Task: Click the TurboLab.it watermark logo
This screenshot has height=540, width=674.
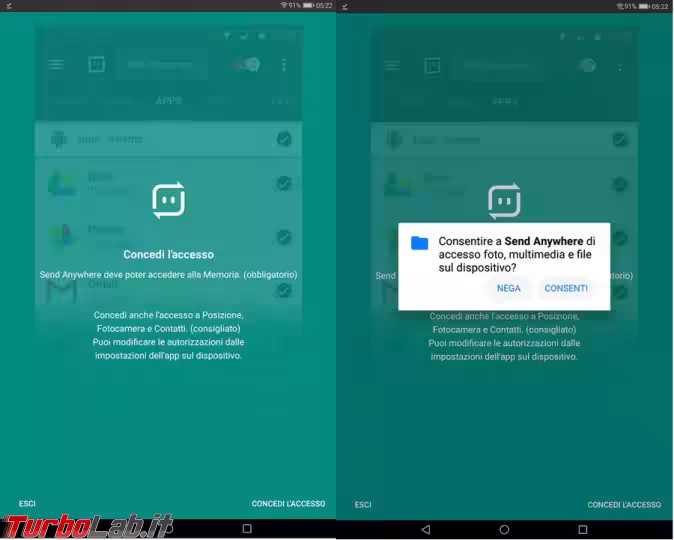Action: (88, 526)
